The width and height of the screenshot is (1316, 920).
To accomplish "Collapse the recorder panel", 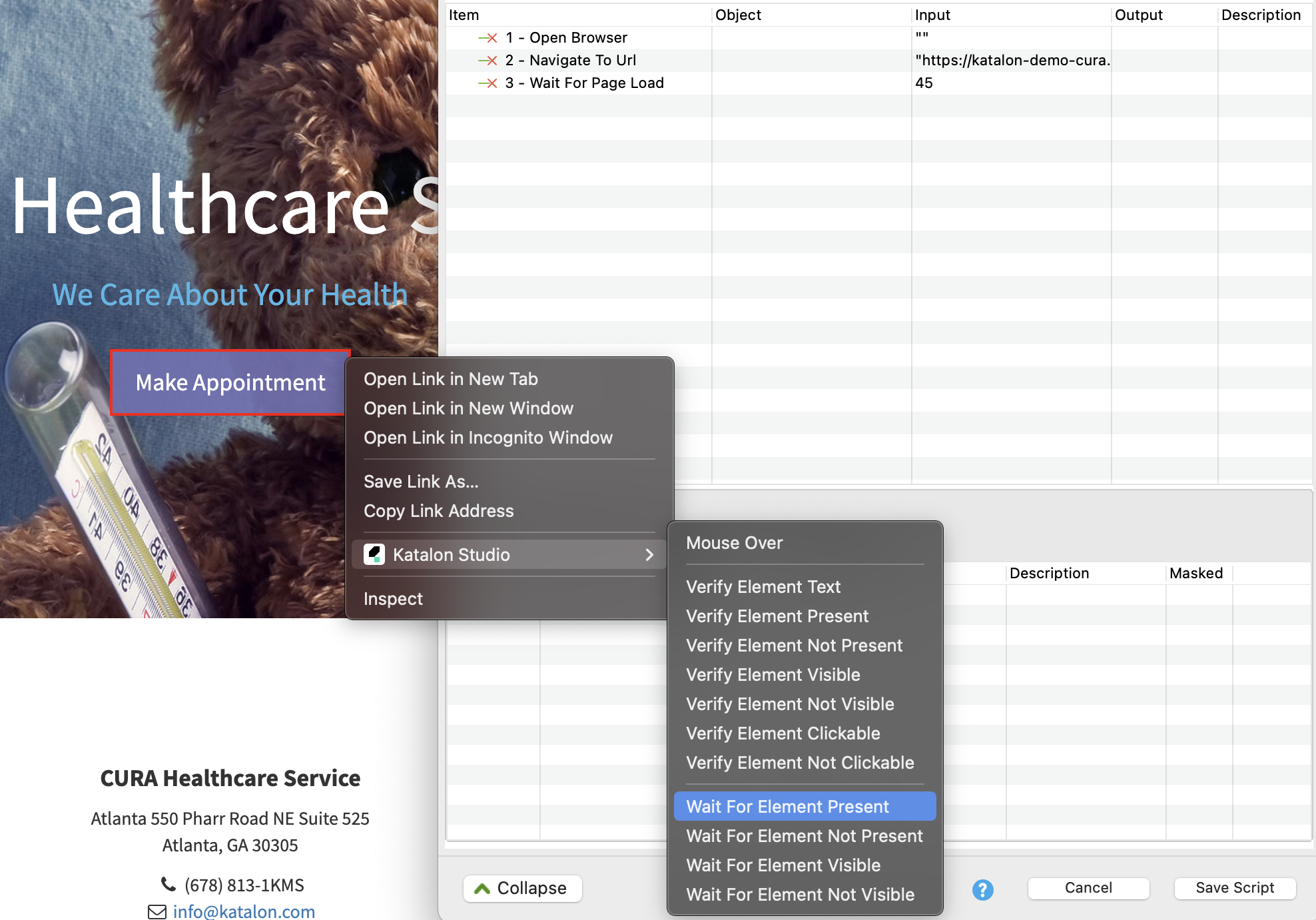I will tap(523, 889).
